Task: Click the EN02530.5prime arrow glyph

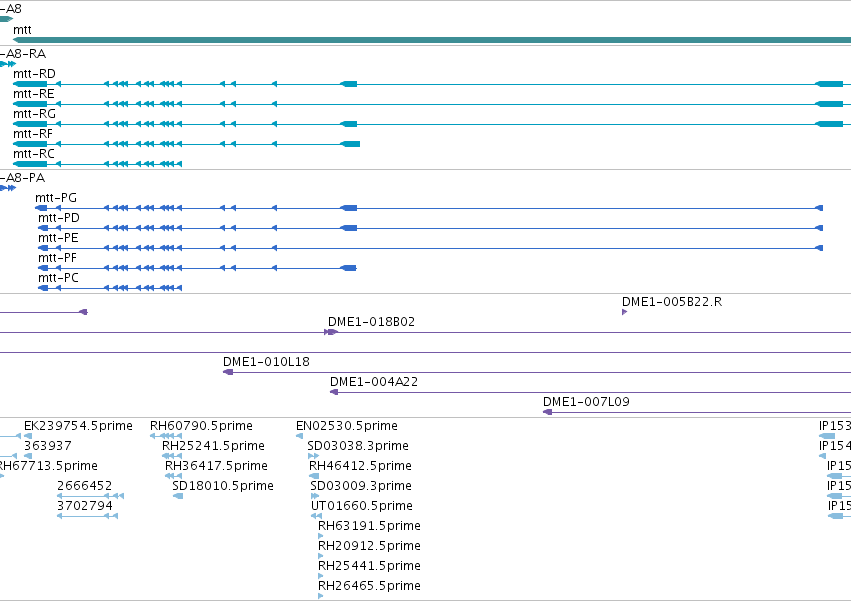Action: 300,436
